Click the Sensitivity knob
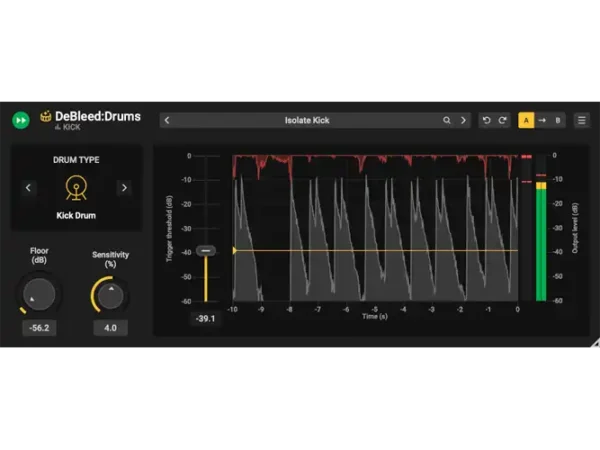 [111, 296]
